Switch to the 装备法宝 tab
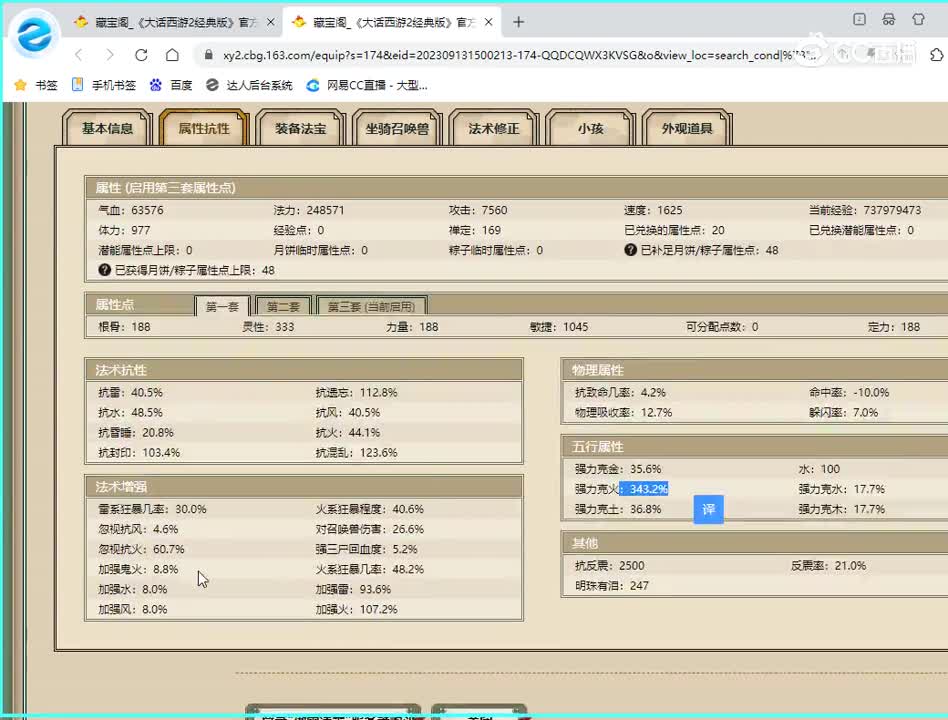 300,128
